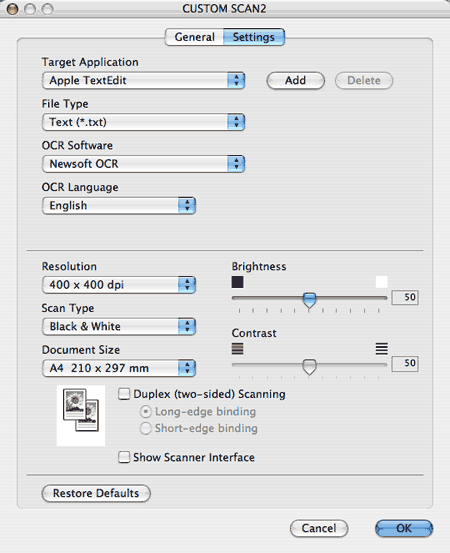Select the Settings tab

coord(254,37)
